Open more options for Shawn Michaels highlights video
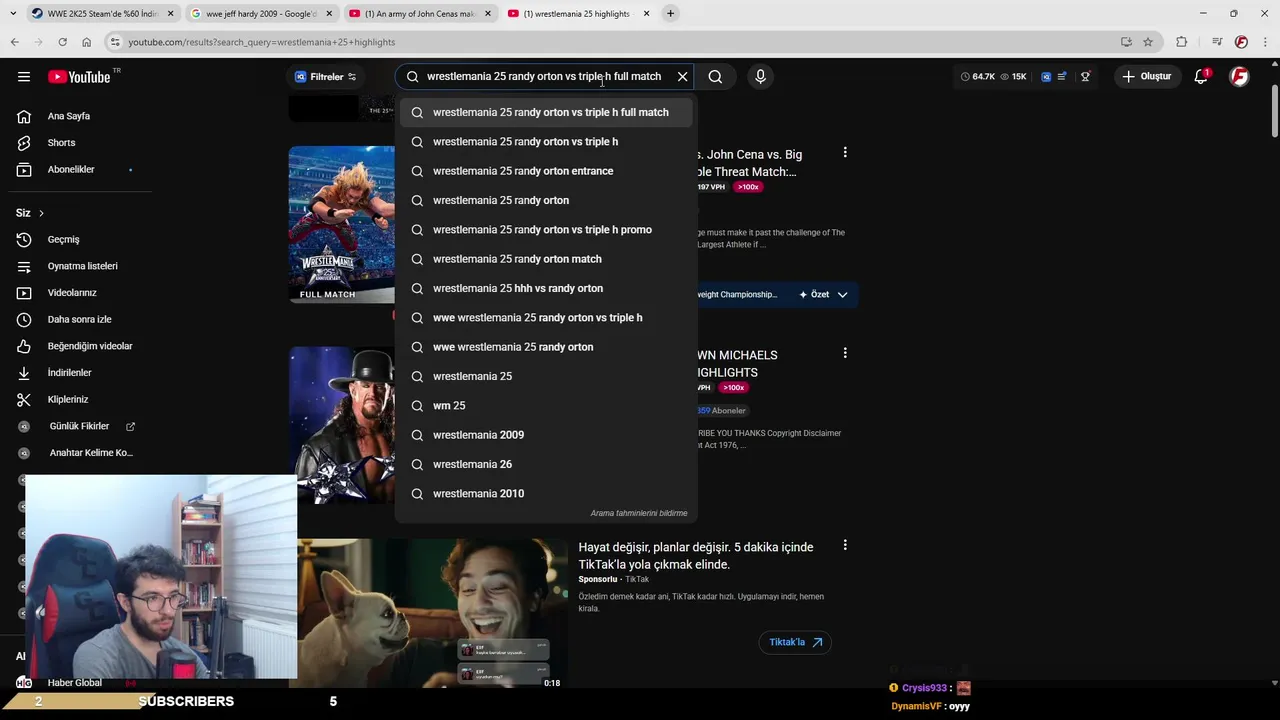This screenshot has height=720, width=1280. pos(845,353)
